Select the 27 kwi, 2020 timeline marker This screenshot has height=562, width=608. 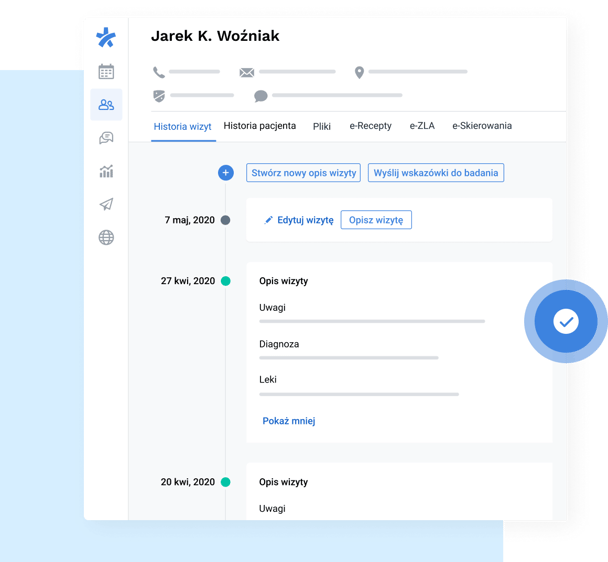[225, 281]
